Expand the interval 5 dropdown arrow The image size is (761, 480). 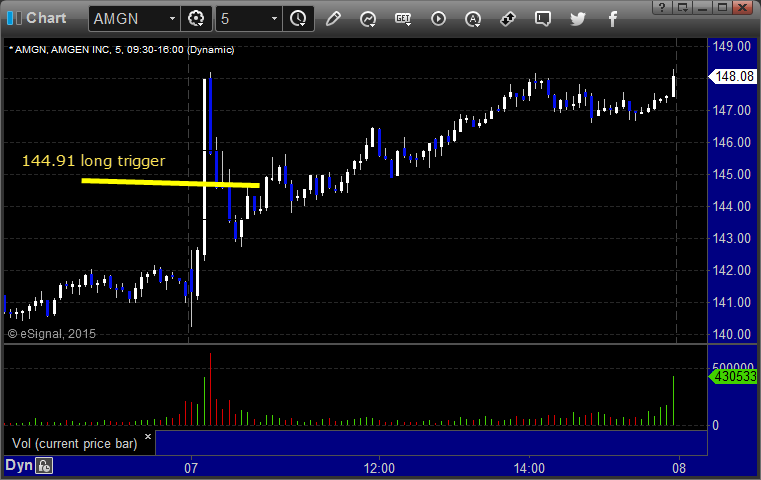pyautogui.click(x=274, y=19)
